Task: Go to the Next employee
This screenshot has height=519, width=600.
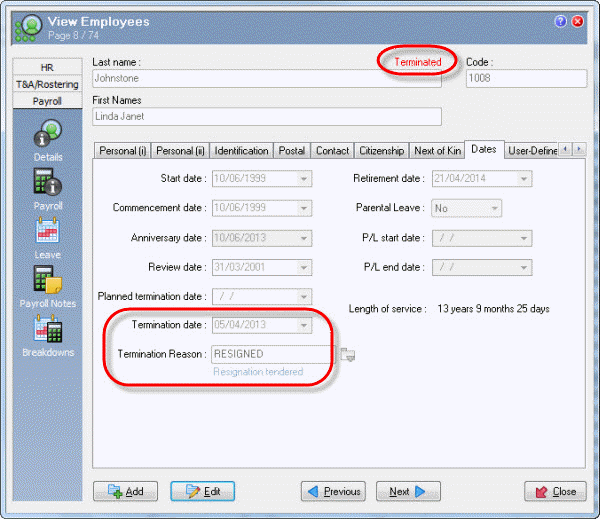Action: tap(408, 491)
